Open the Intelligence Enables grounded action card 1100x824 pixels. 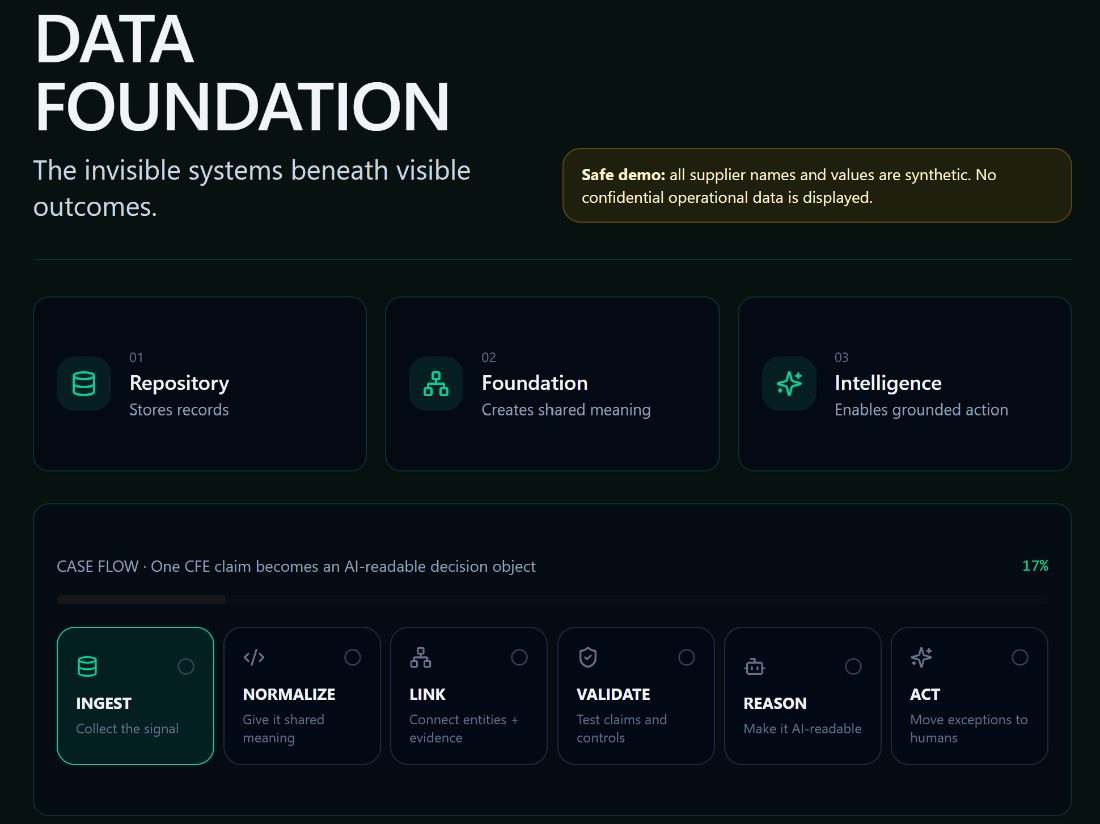905,384
